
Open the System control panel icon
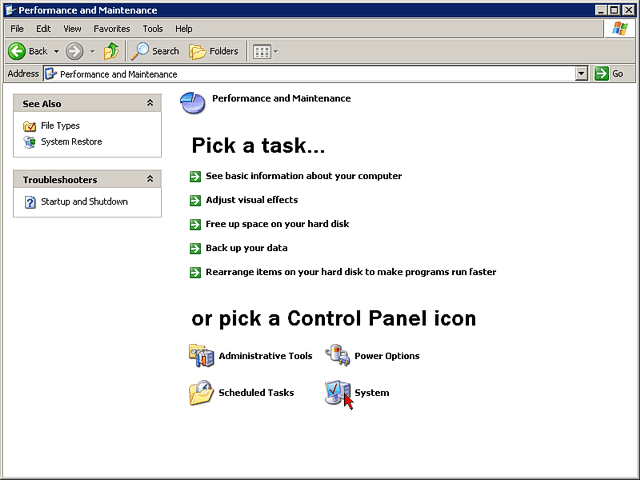[338, 392]
